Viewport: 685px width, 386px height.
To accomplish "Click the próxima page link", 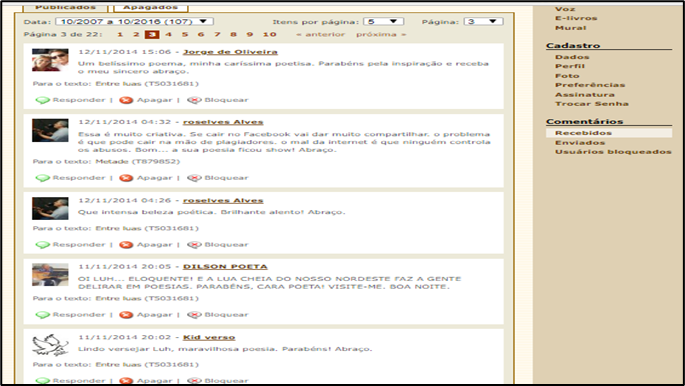I will [x=381, y=34].
